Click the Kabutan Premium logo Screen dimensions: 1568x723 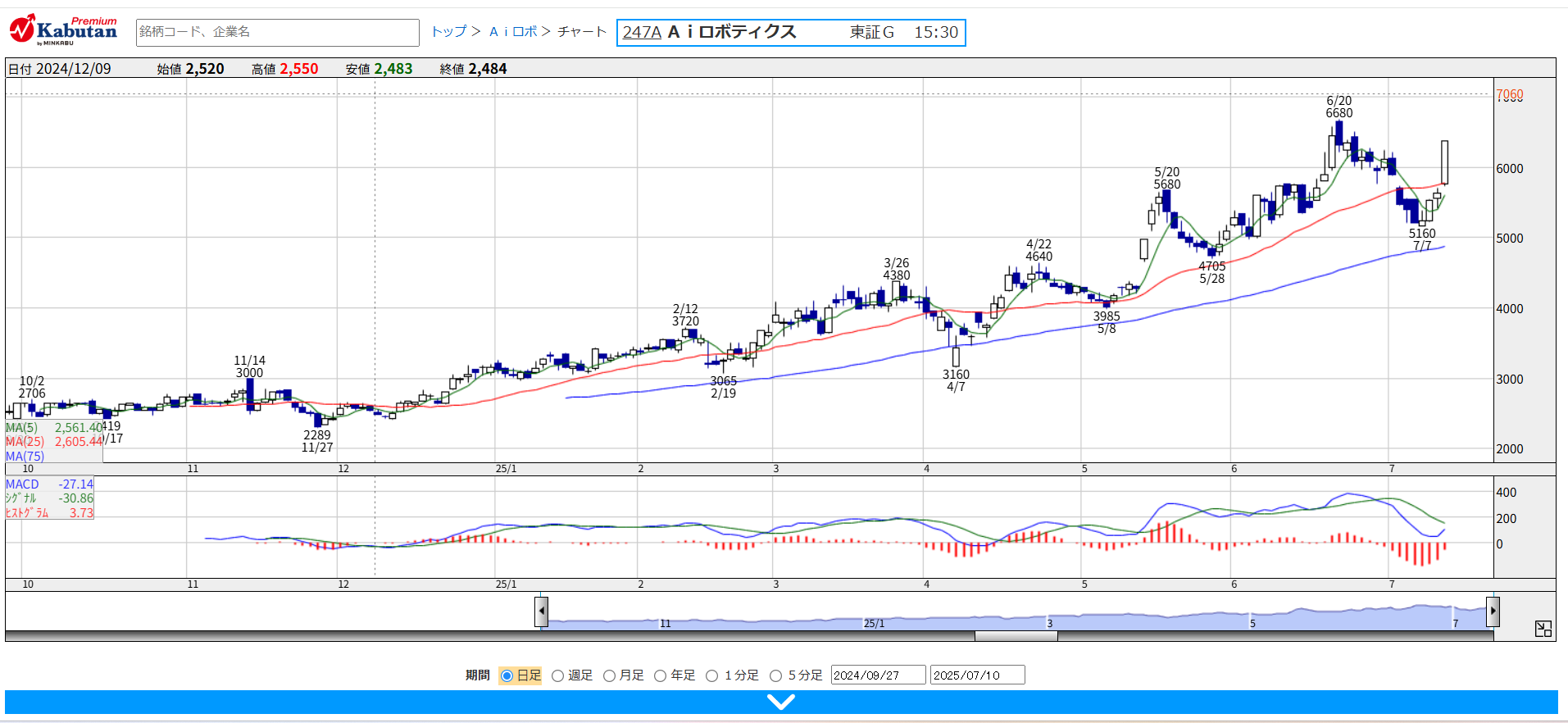coord(64,31)
